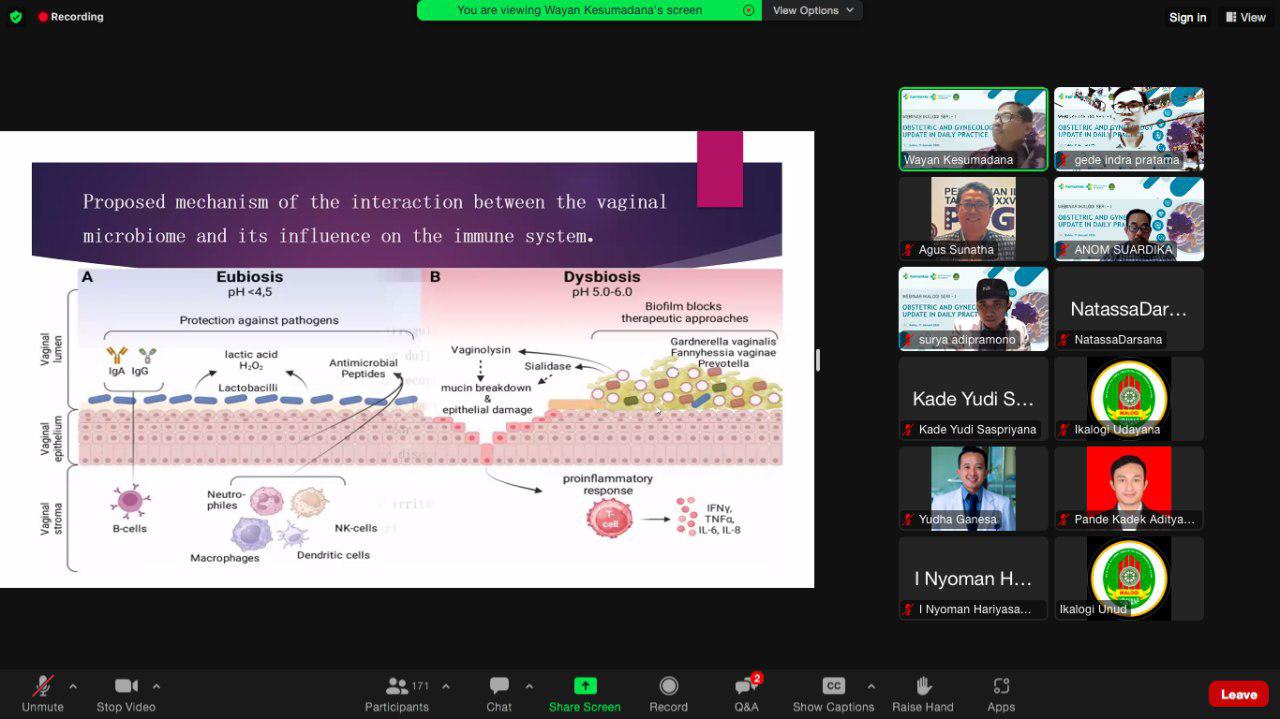Open the Q&A panel

tap(746, 686)
